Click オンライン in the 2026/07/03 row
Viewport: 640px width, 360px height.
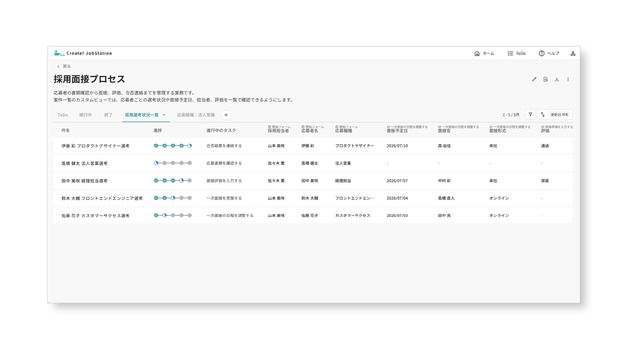tap(499, 216)
